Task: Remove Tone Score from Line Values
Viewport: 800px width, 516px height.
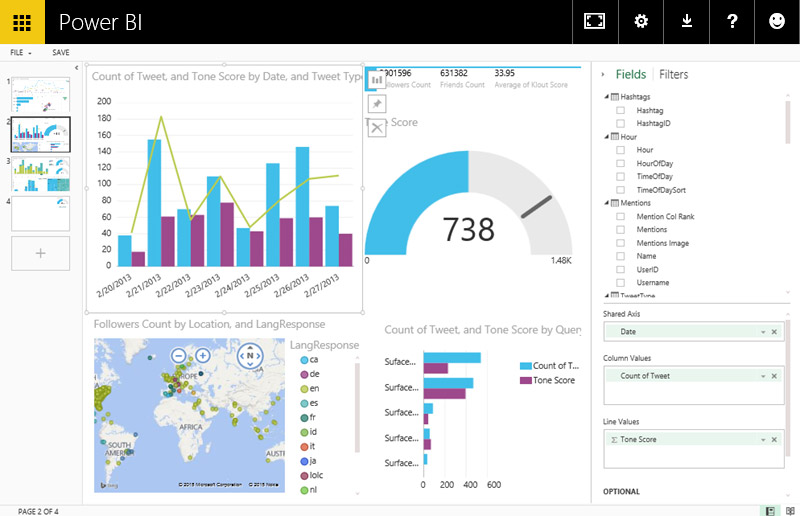Action: coord(774,440)
